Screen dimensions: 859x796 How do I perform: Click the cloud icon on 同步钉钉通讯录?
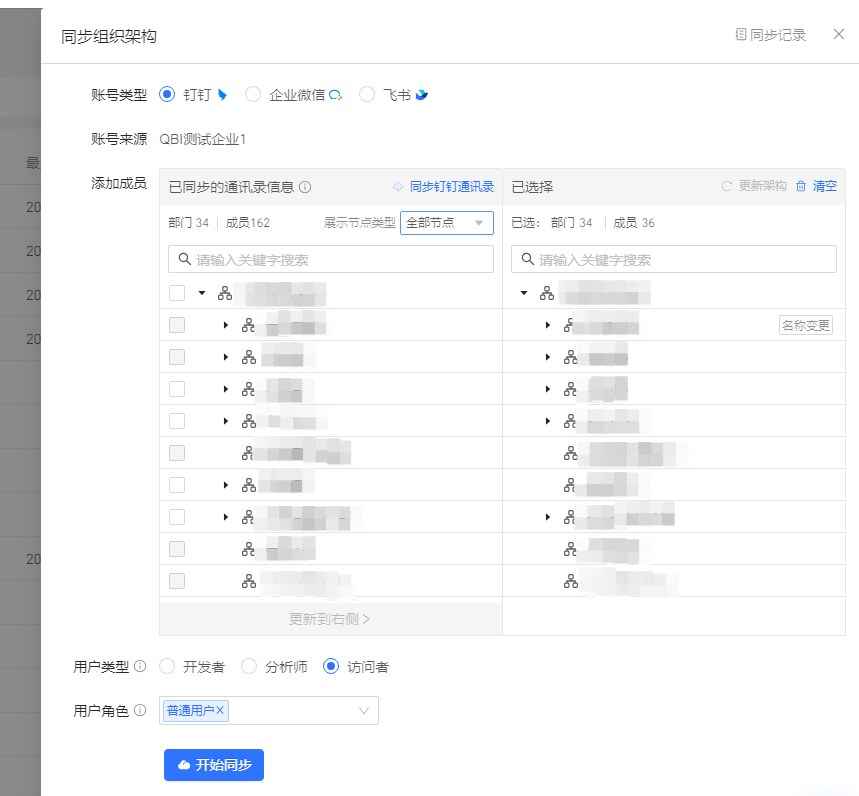398,187
